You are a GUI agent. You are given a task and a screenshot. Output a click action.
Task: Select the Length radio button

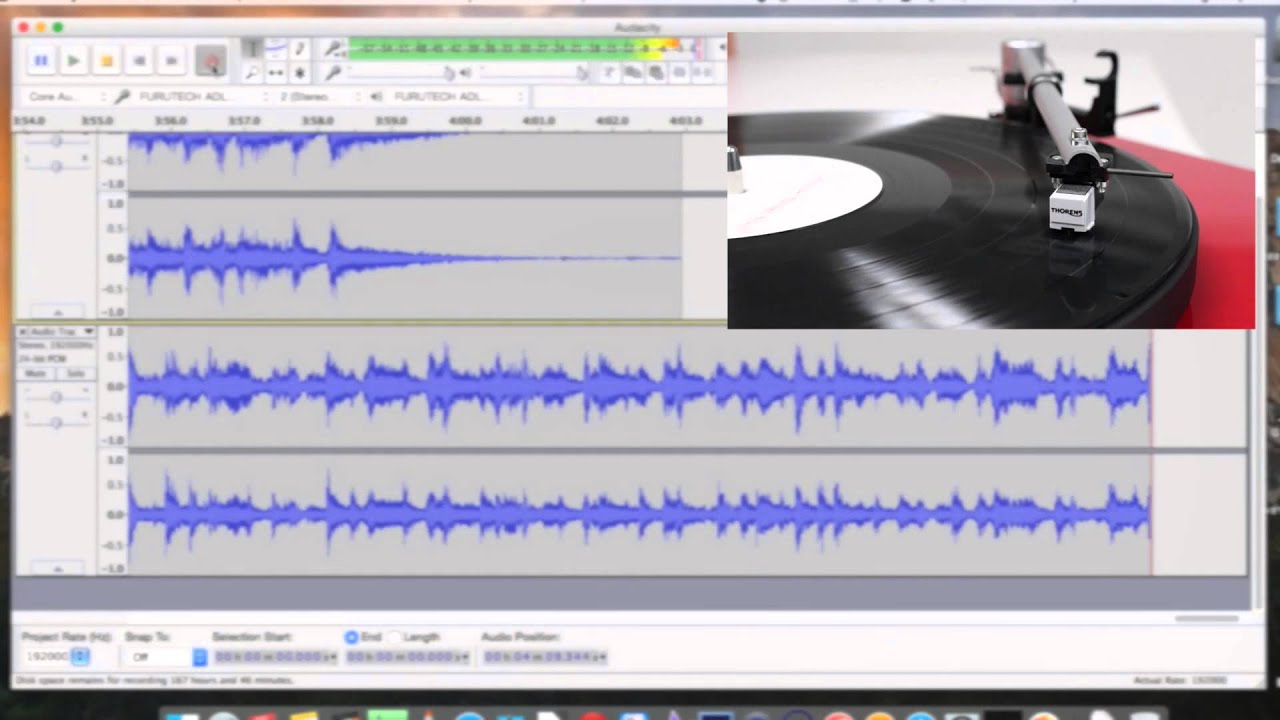(x=396, y=637)
